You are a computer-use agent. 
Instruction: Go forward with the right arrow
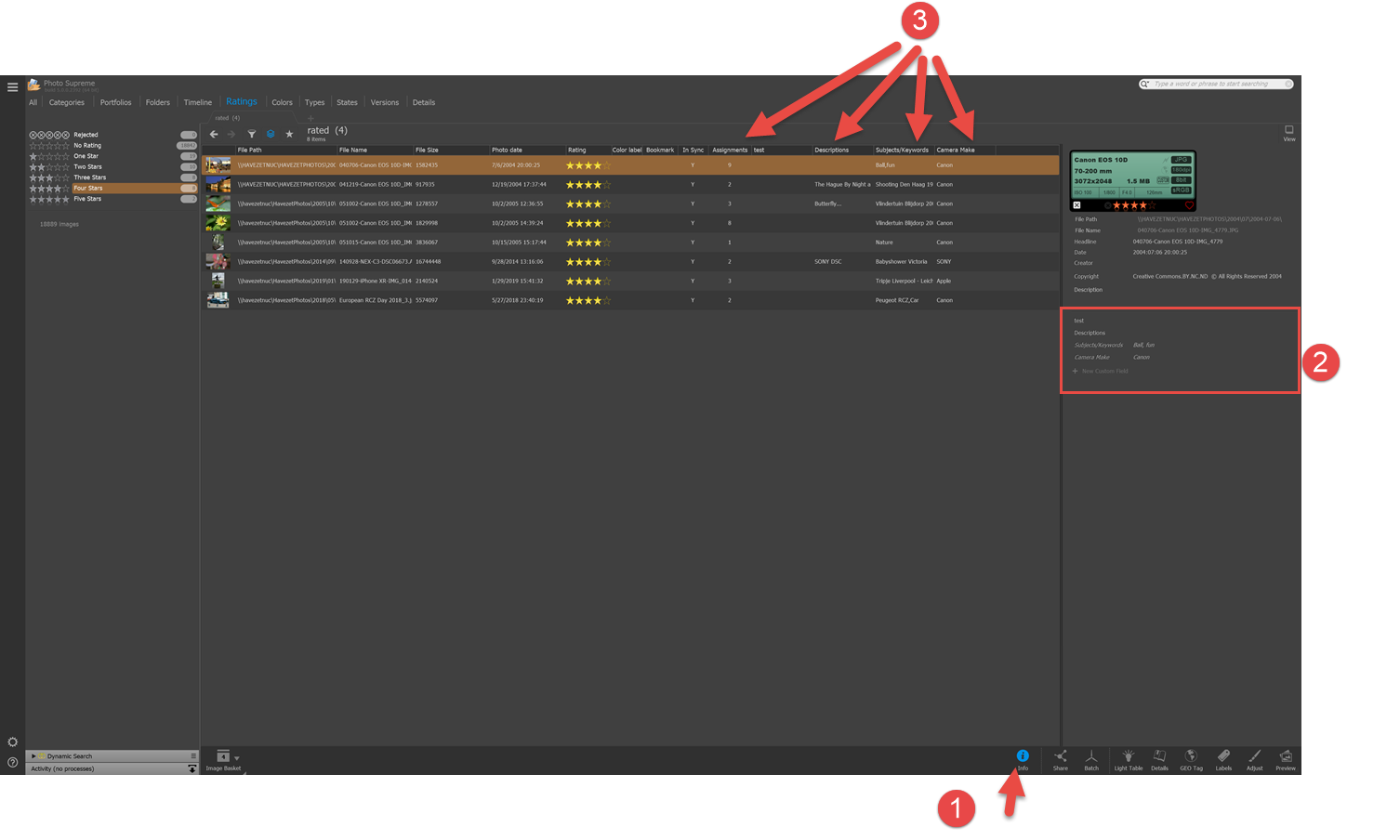231,134
